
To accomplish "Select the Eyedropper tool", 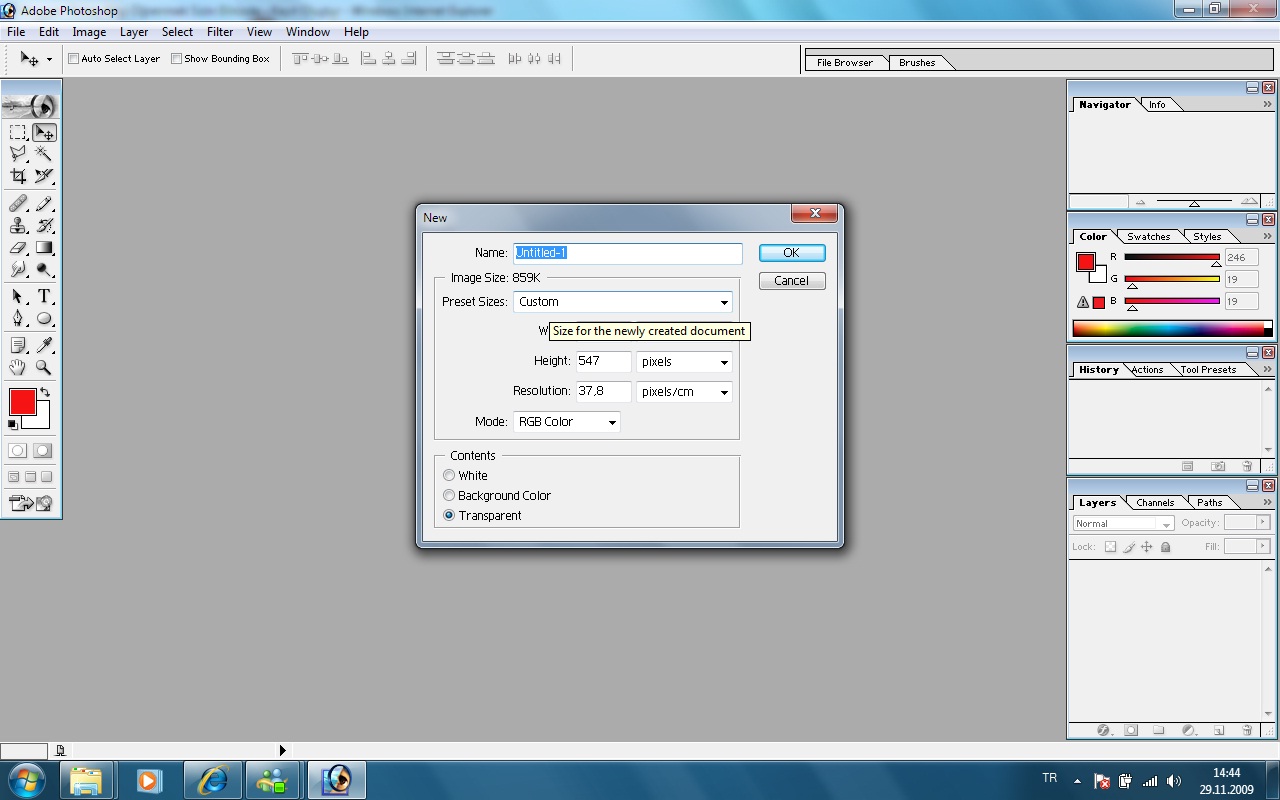I will point(44,345).
